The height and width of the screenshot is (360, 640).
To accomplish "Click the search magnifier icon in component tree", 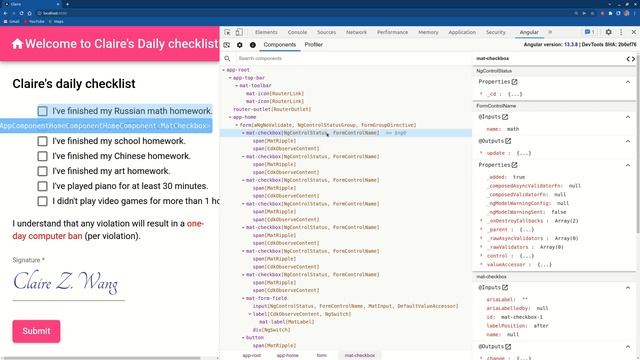I will click(x=227, y=59).
